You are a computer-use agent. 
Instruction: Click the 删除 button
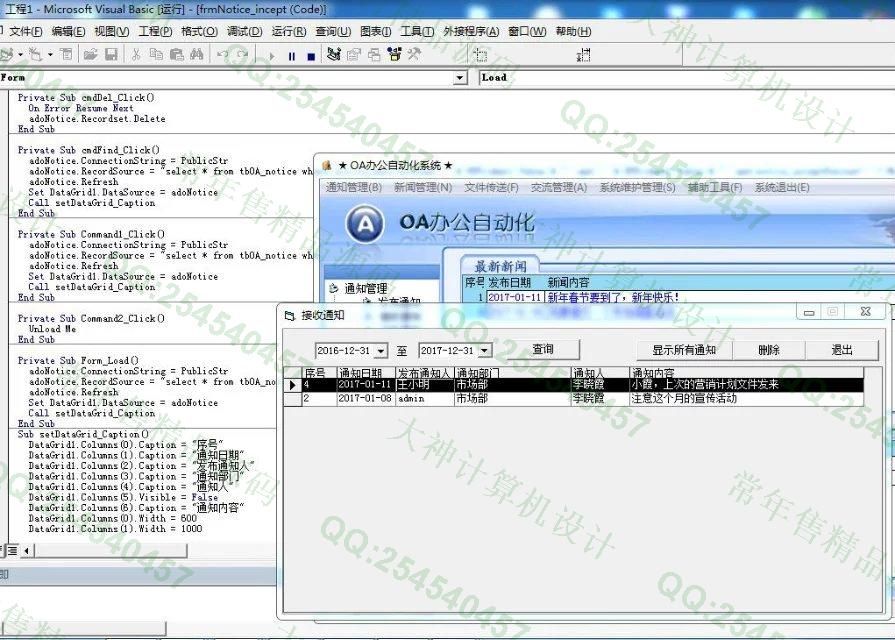[769, 350]
